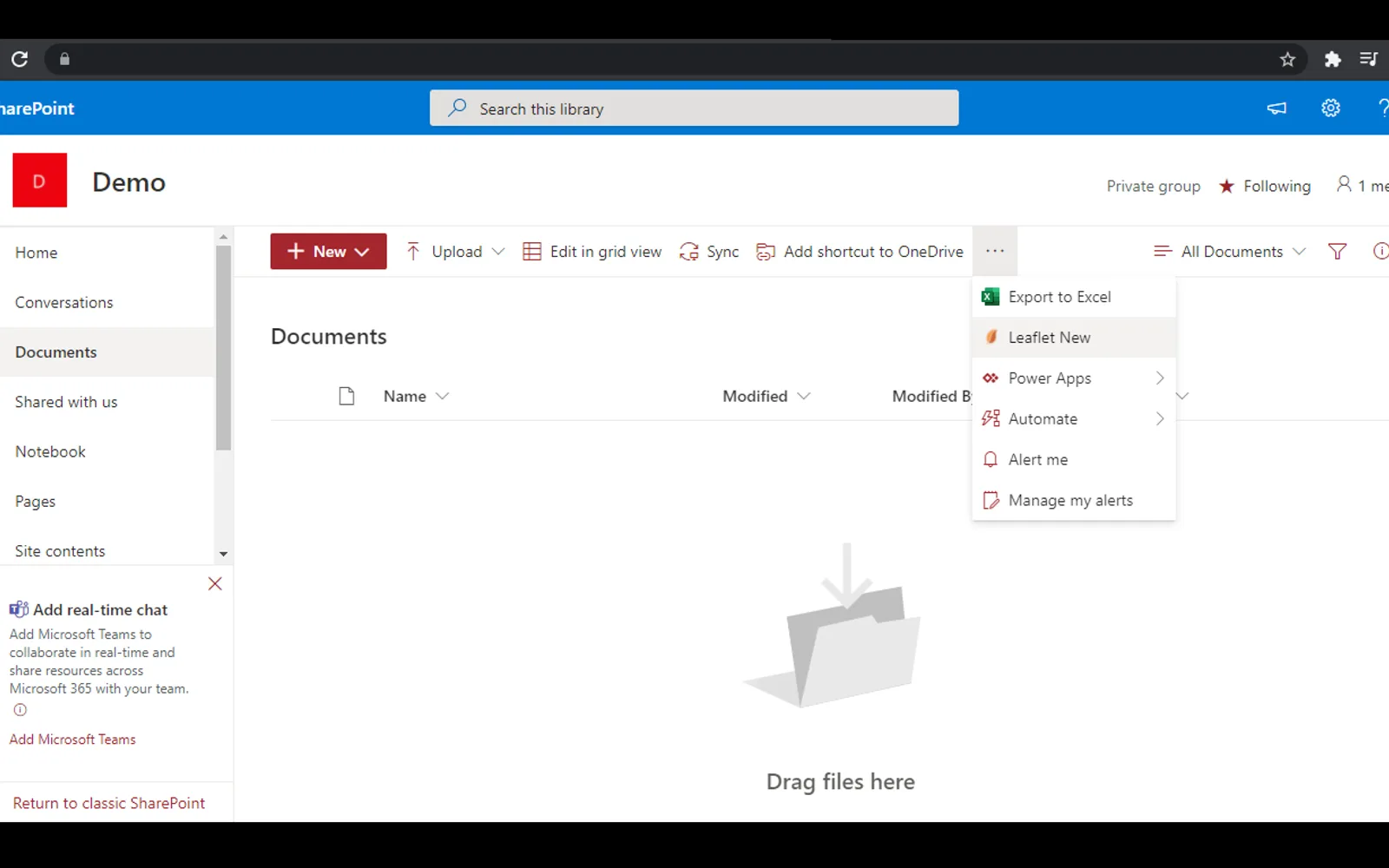Open Site contents in left navigation
This screenshot has height=868, width=1389.
click(x=60, y=551)
